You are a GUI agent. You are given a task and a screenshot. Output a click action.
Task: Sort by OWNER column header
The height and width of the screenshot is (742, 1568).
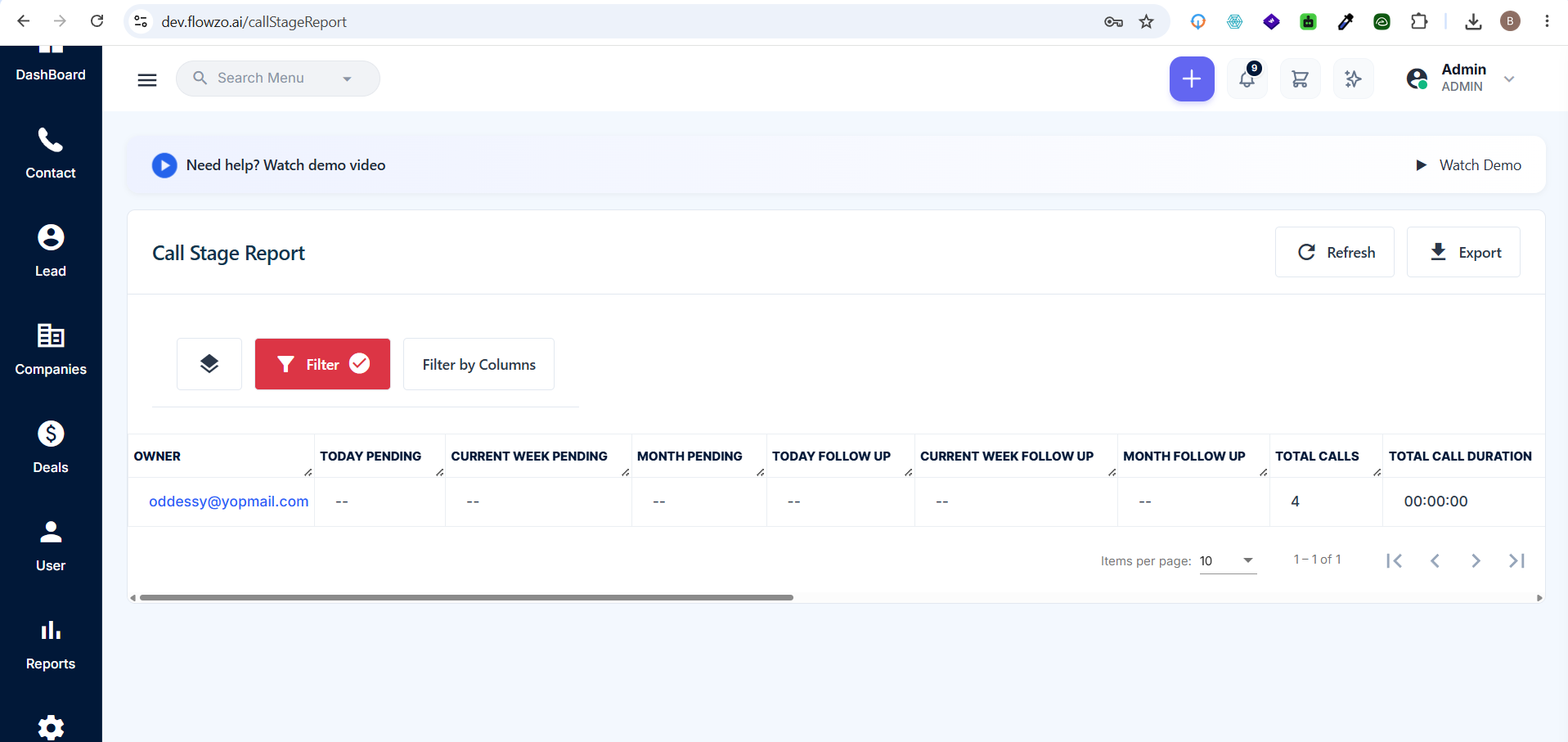tap(157, 456)
